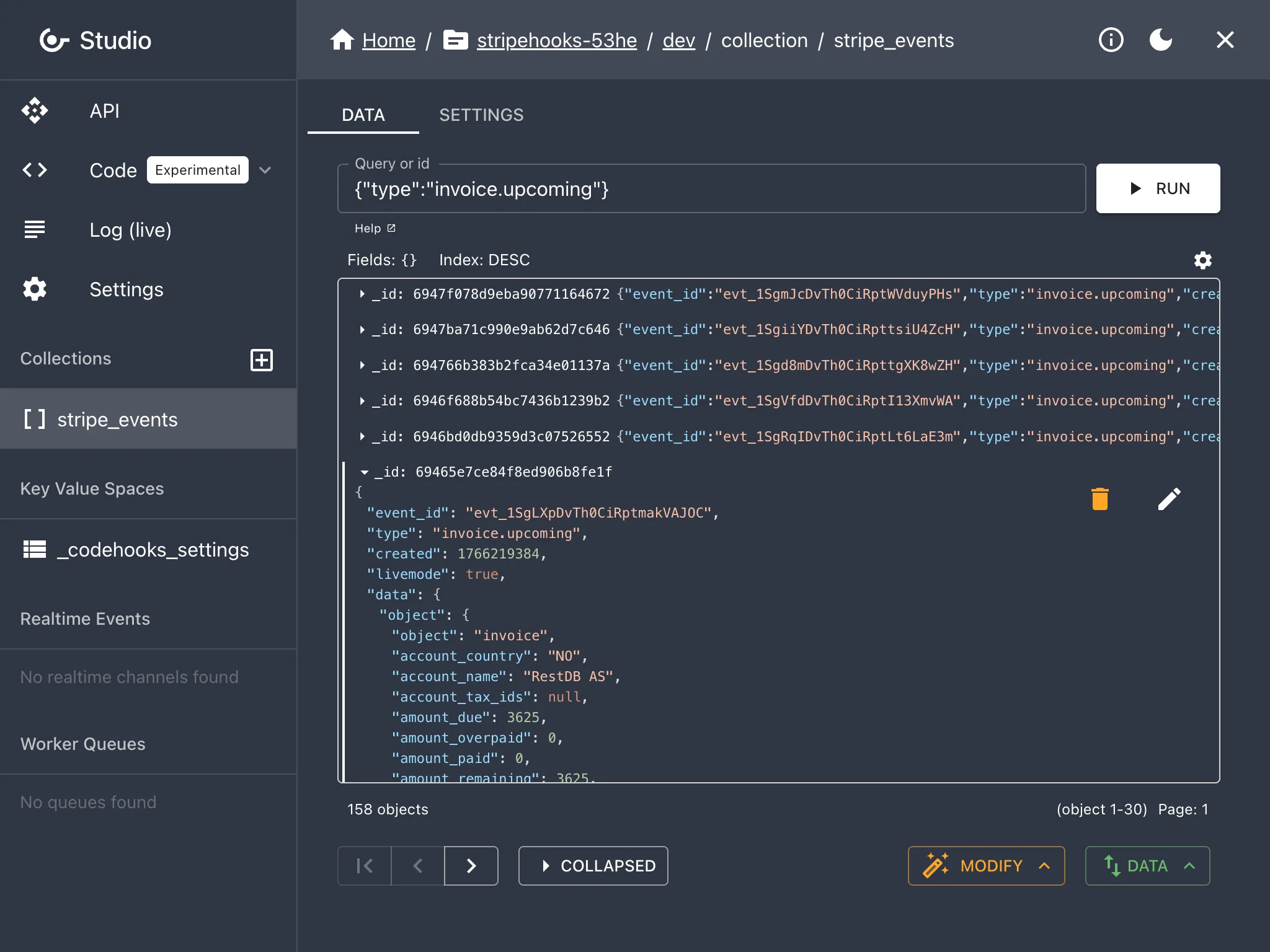Image resolution: width=1270 pixels, height=952 pixels.
Task: Select the DATA tab
Action: 363,115
